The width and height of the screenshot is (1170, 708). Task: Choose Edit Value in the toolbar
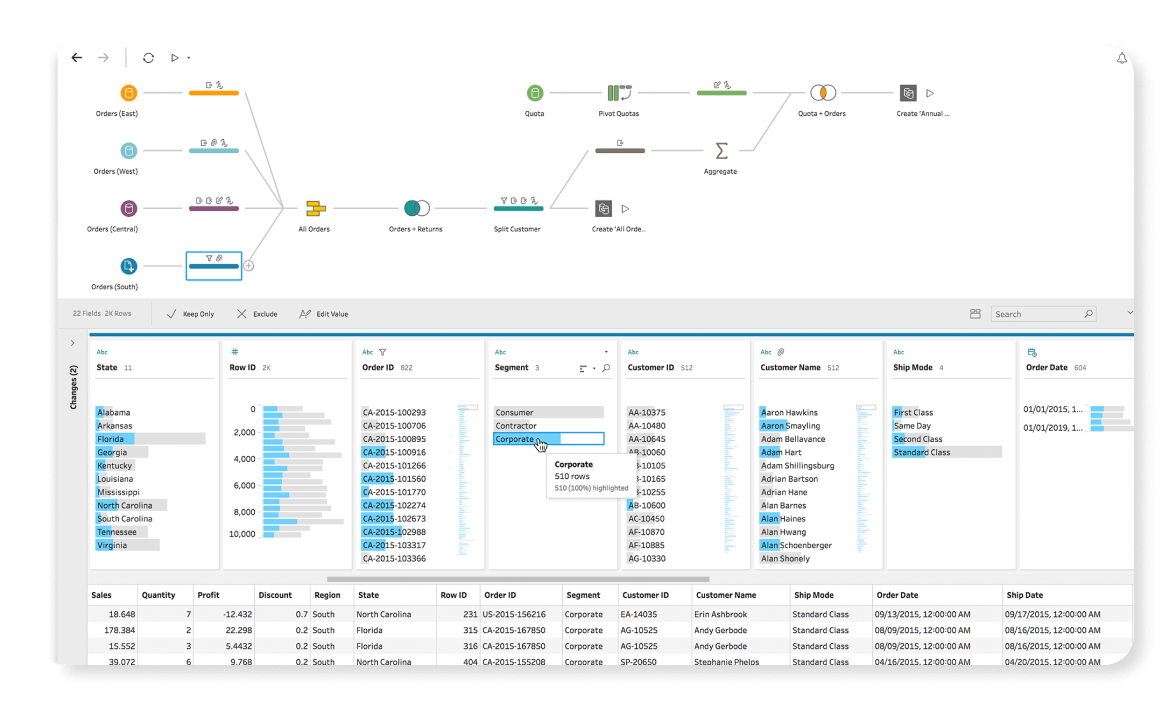pyautogui.click(x=324, y=314)
